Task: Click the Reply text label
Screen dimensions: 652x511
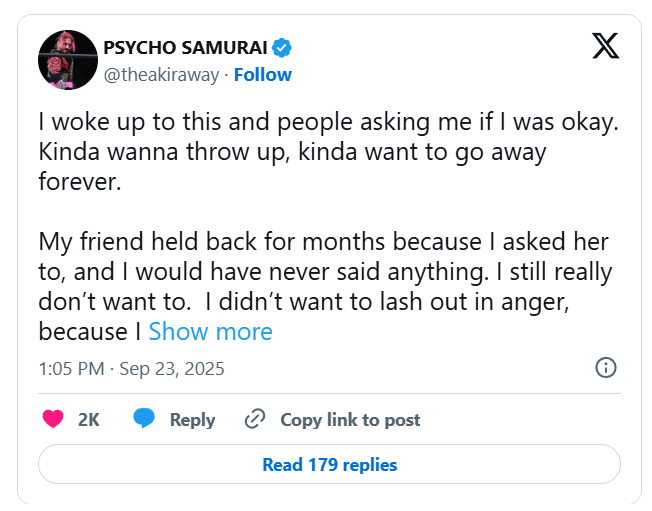Action: point(192,420)
